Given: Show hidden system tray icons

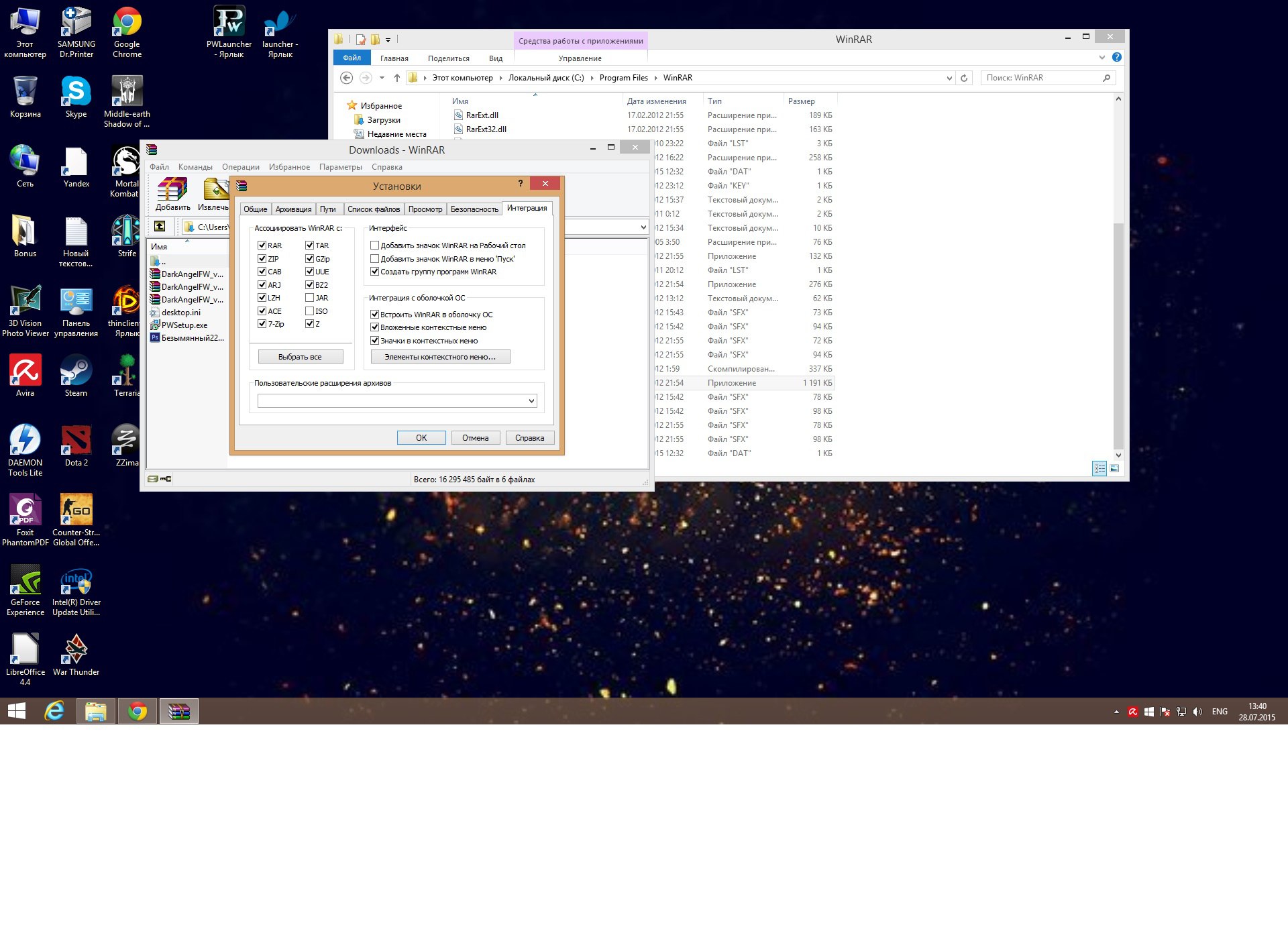Looking at the screenshot, I should [x=1116, y=712].
